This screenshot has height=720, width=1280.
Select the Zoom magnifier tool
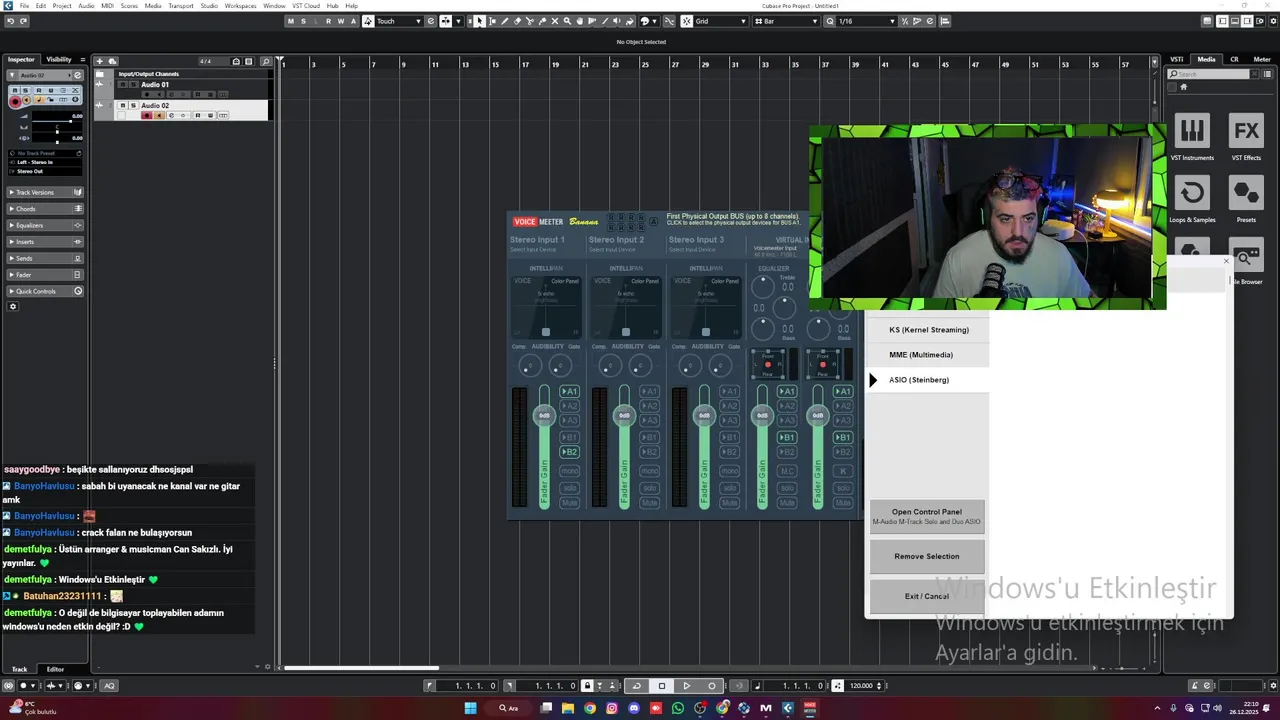[x=567, y=21]
